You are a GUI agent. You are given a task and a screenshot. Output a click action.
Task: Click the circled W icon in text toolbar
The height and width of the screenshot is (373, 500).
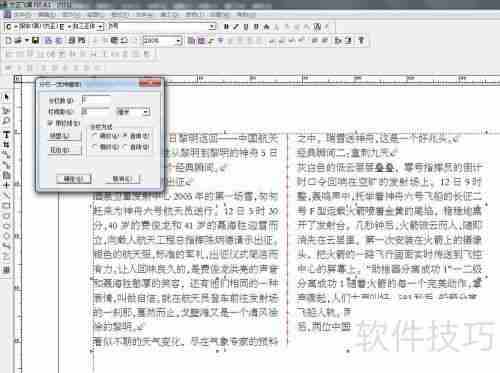pyautogui.click(x=317, y=27)
